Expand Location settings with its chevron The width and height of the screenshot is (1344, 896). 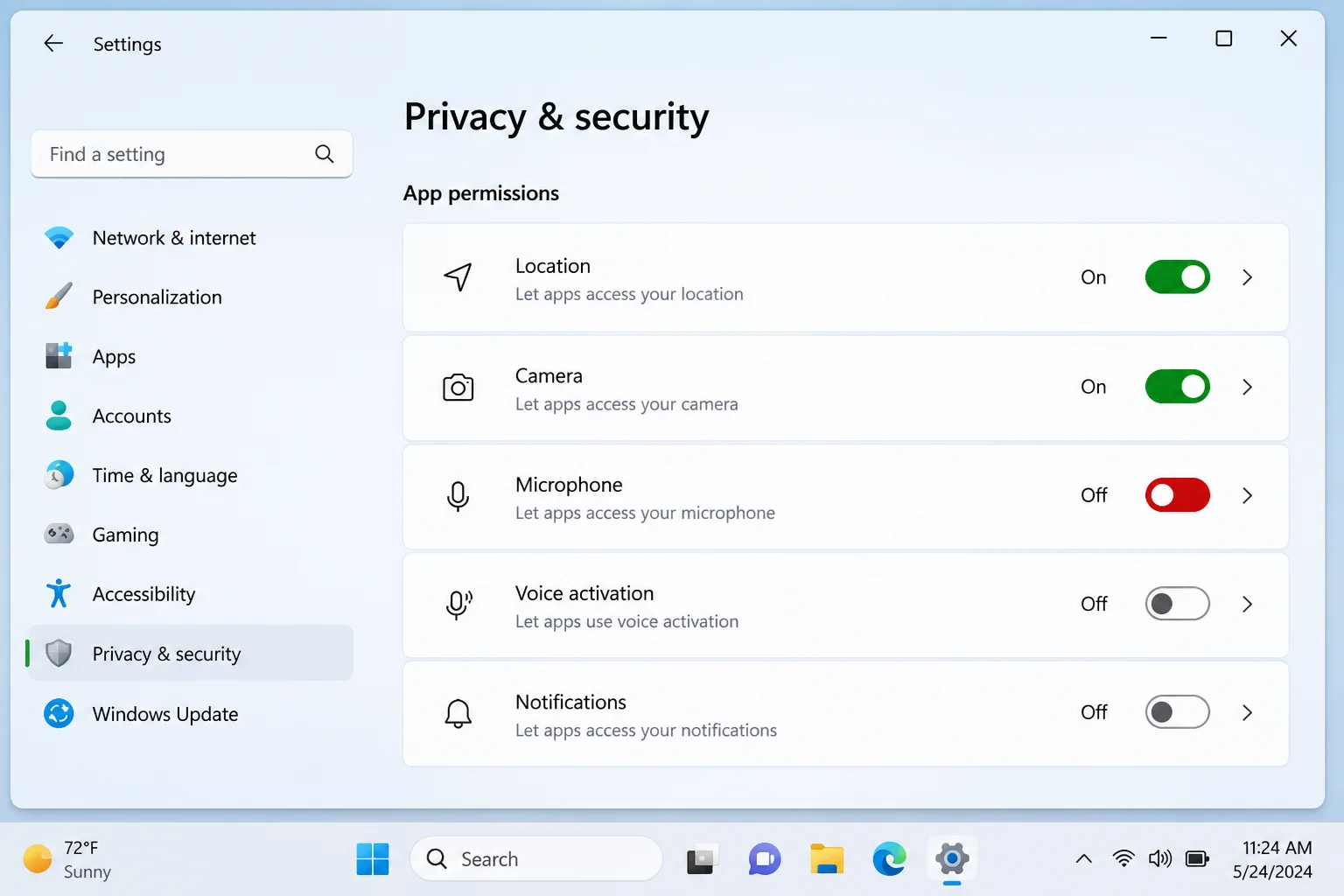tap(1248, 277)
